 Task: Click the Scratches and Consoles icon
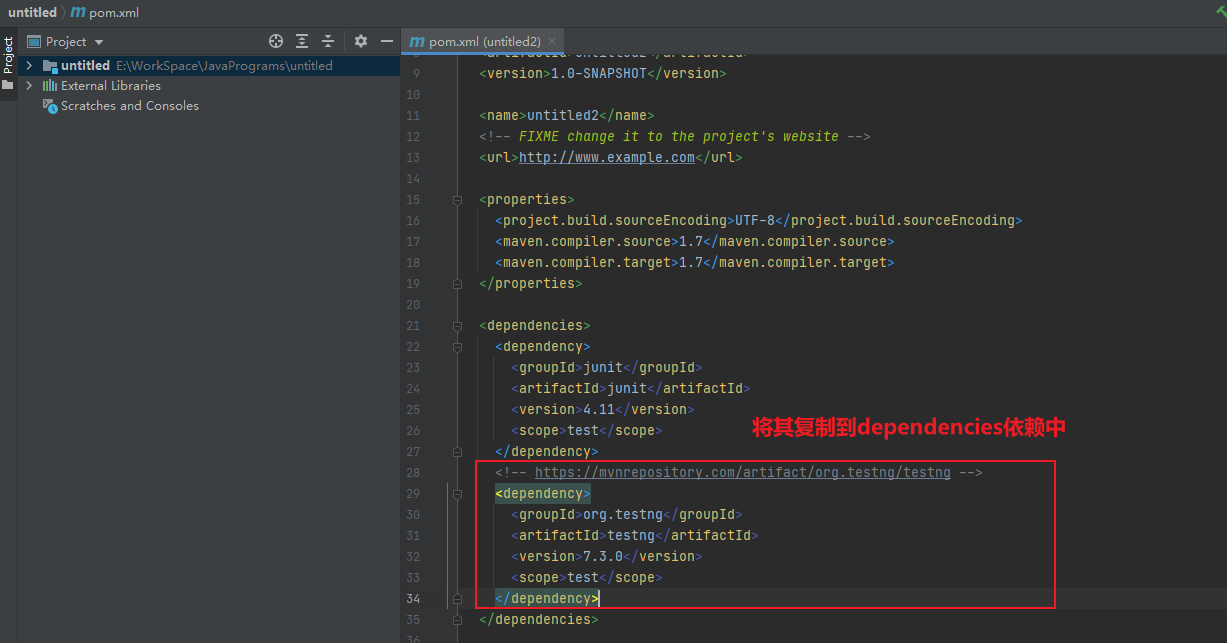pyautogui.click(x=50, y=105)
